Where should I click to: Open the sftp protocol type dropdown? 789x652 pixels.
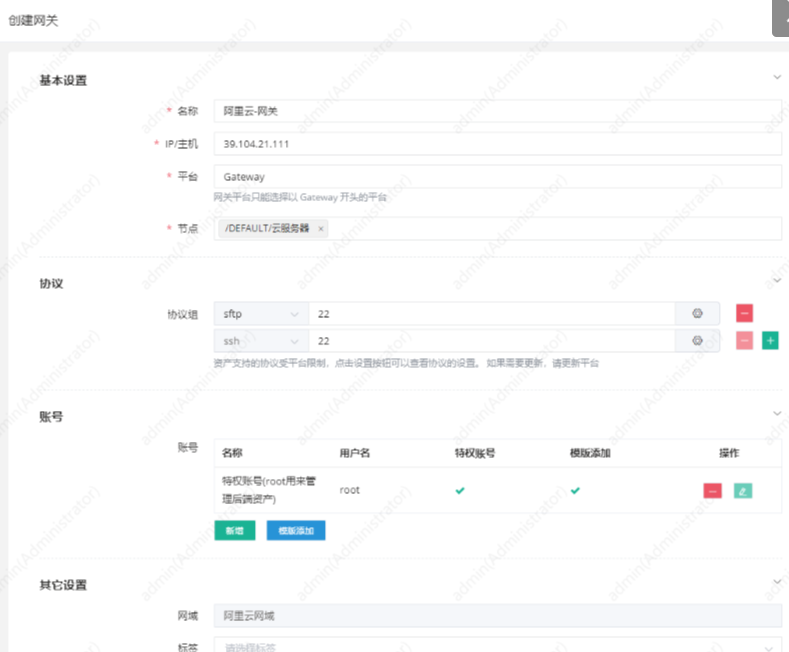(x=261, y=314)
